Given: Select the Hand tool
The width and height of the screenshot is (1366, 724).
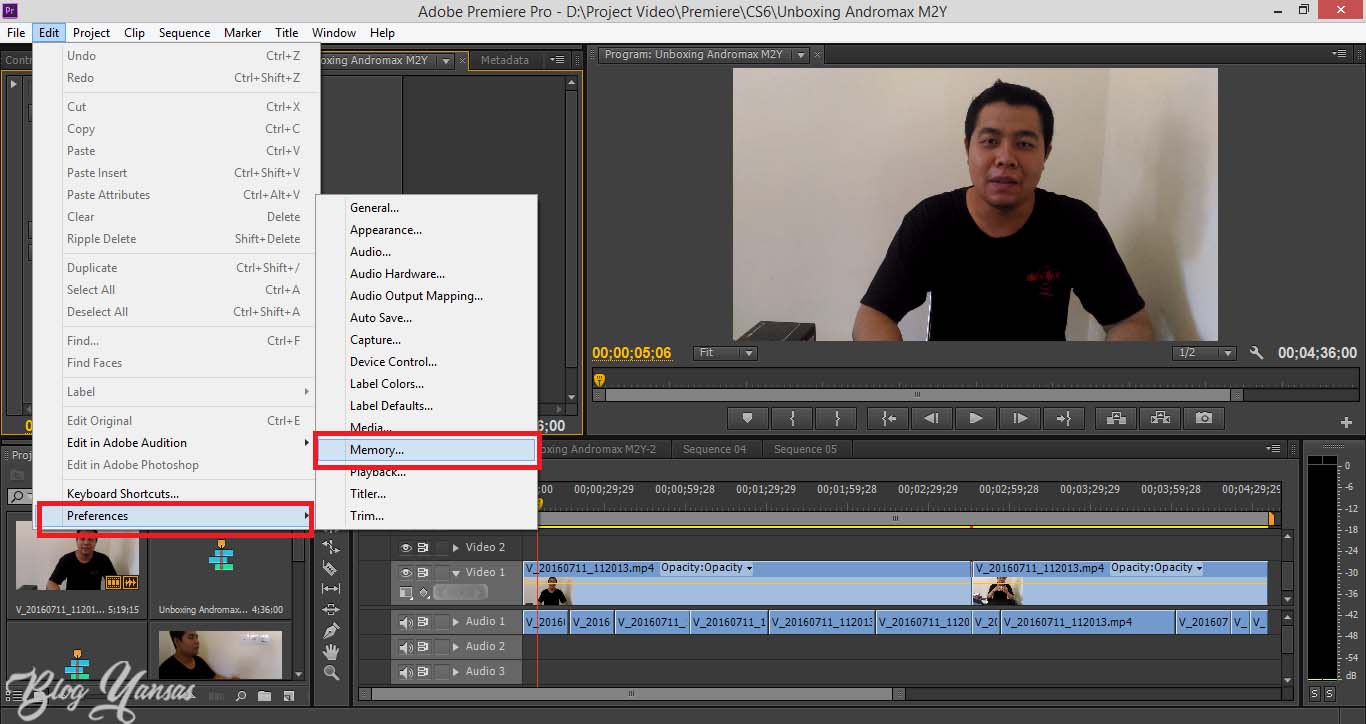Looking at the screenshot, I should (x=331, y=652).
